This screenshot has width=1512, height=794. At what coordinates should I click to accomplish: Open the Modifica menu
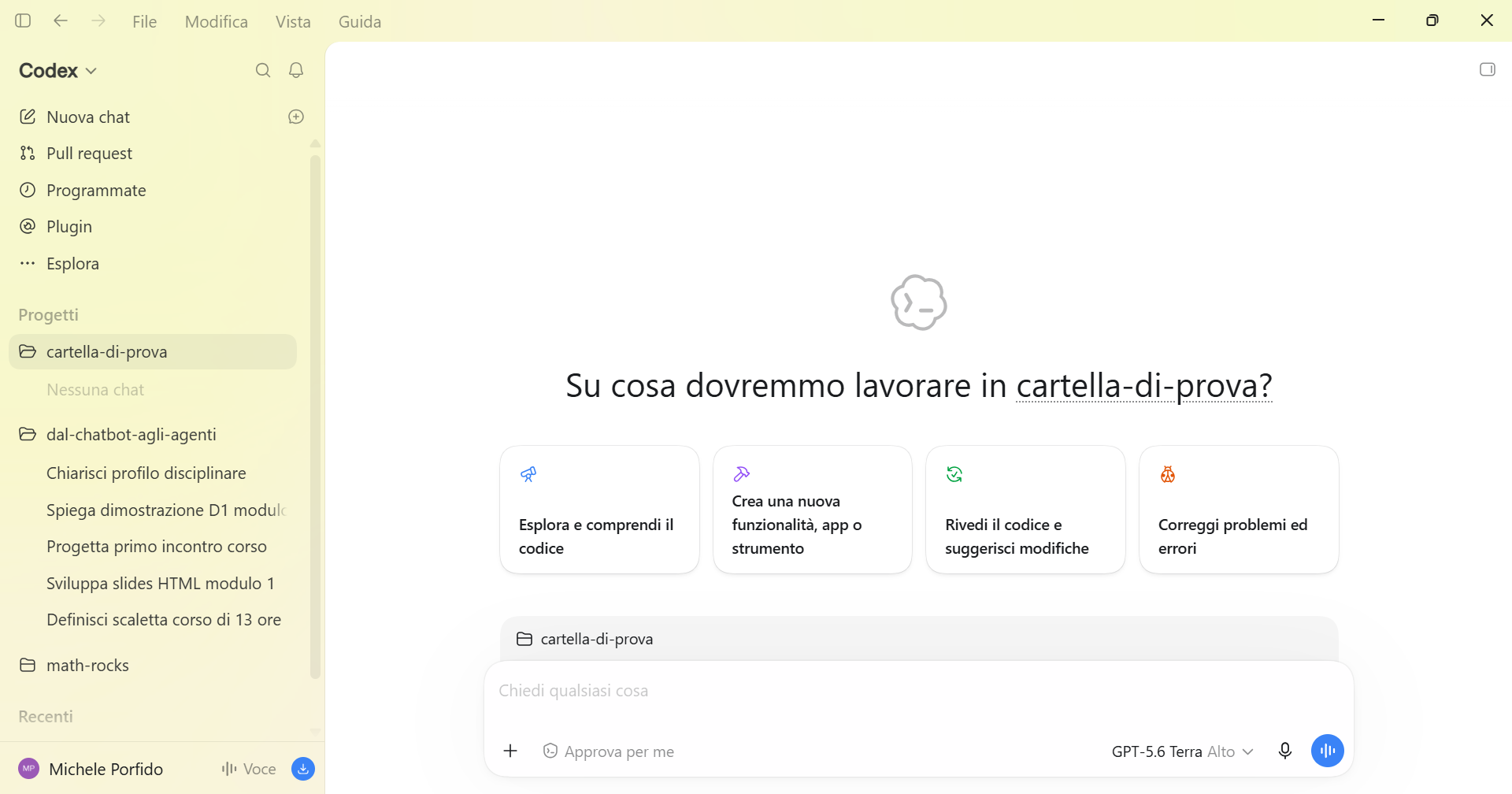217,22
